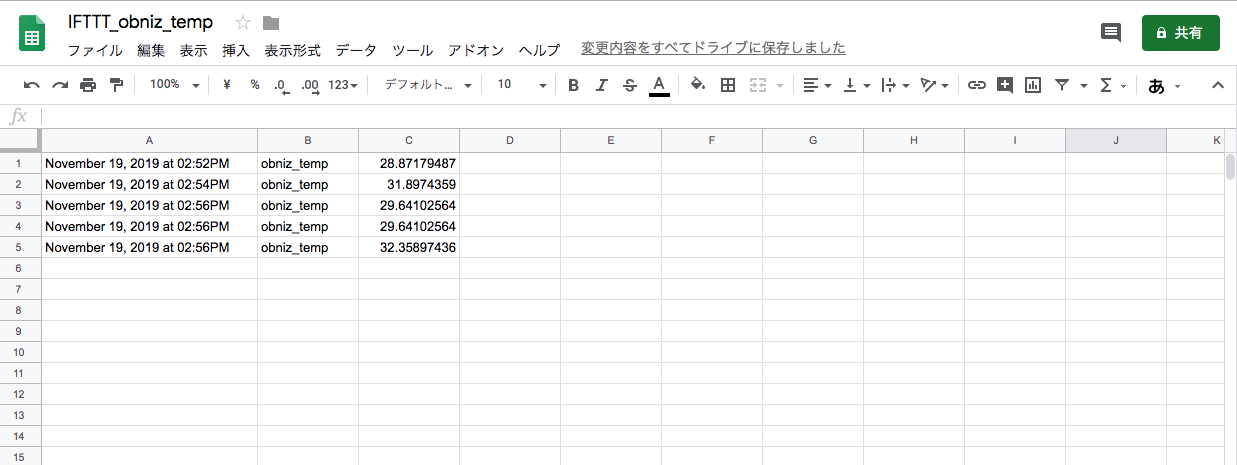Click the print icon
This screenshot has height=465, width=1237.
click(88, 85)
